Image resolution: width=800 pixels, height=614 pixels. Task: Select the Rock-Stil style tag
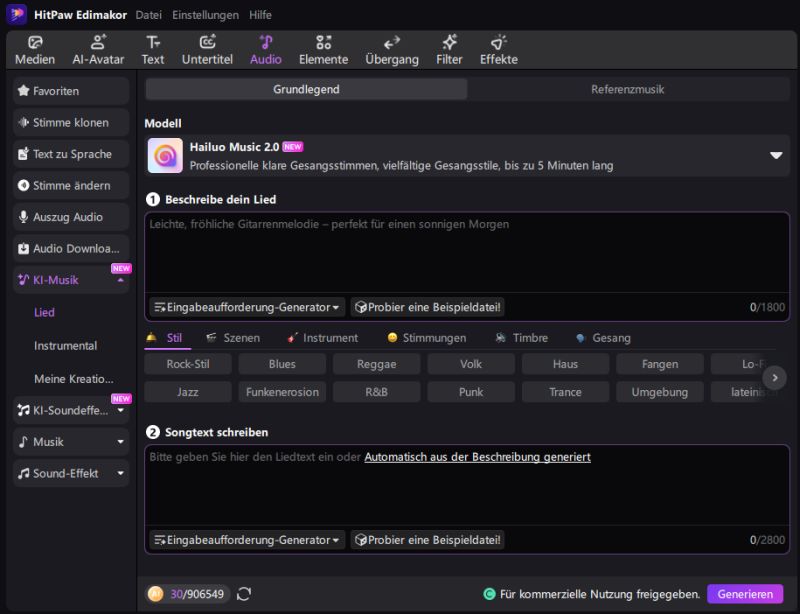pos(187,365)
